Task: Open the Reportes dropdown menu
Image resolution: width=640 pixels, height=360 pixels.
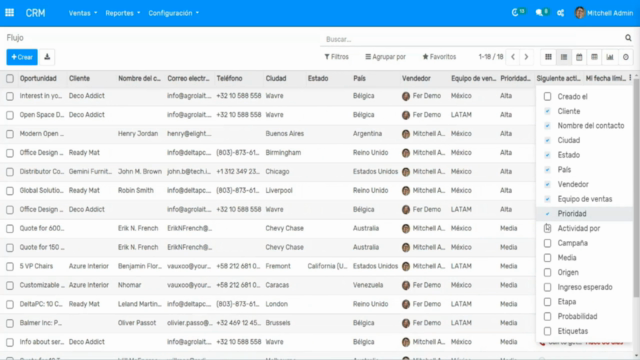Action: point(122,13)
